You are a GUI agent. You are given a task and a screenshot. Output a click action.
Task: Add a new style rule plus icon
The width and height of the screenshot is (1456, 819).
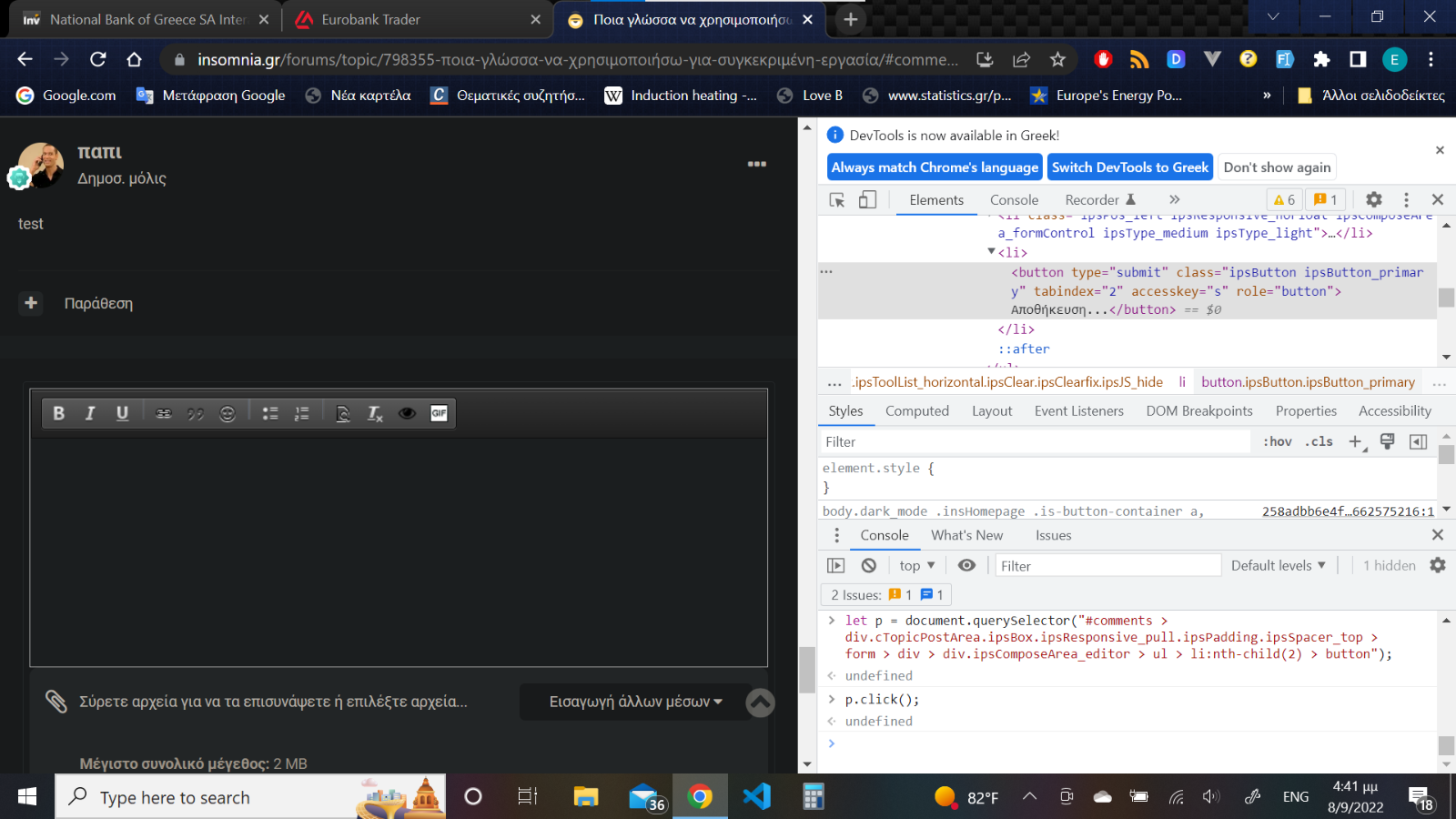1356,441
